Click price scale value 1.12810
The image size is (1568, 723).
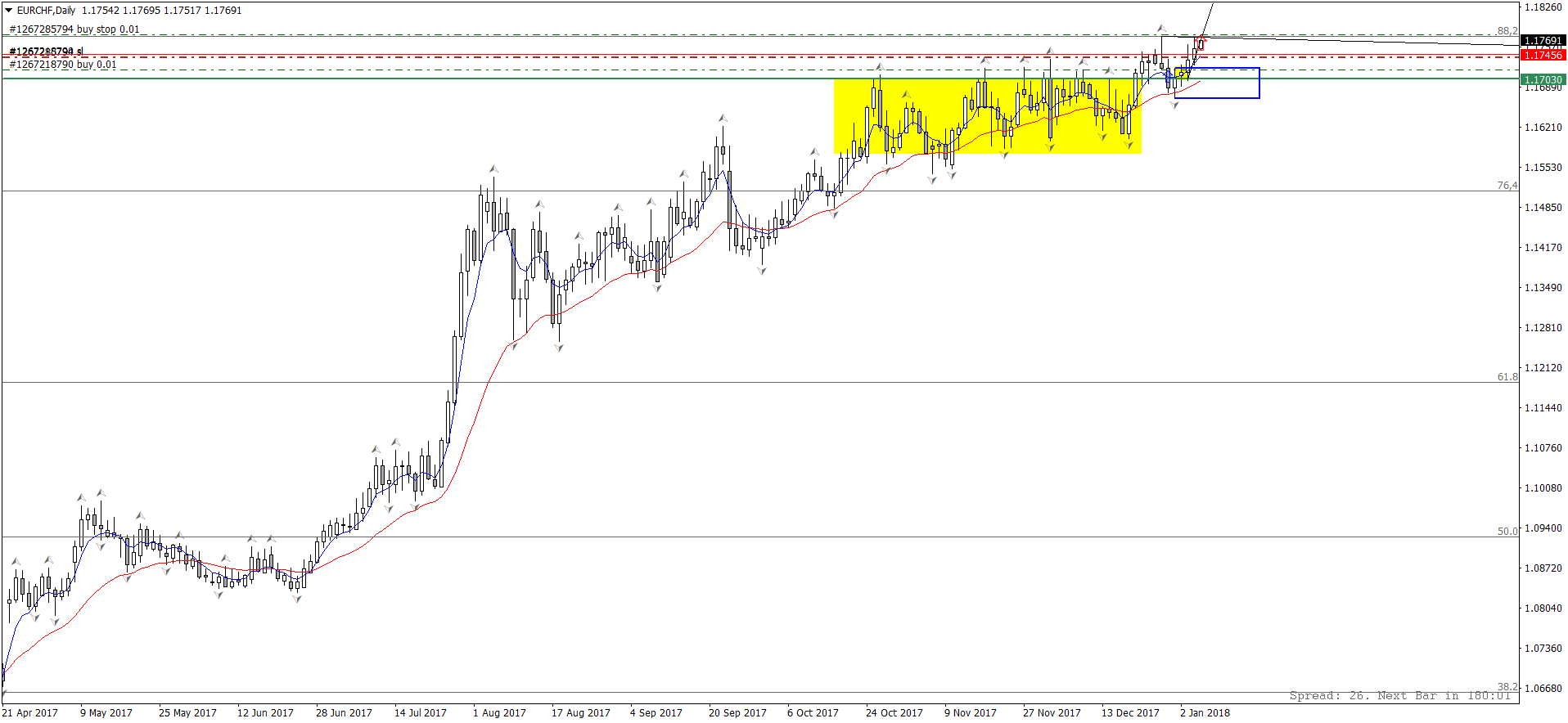tap(1543, 328)
